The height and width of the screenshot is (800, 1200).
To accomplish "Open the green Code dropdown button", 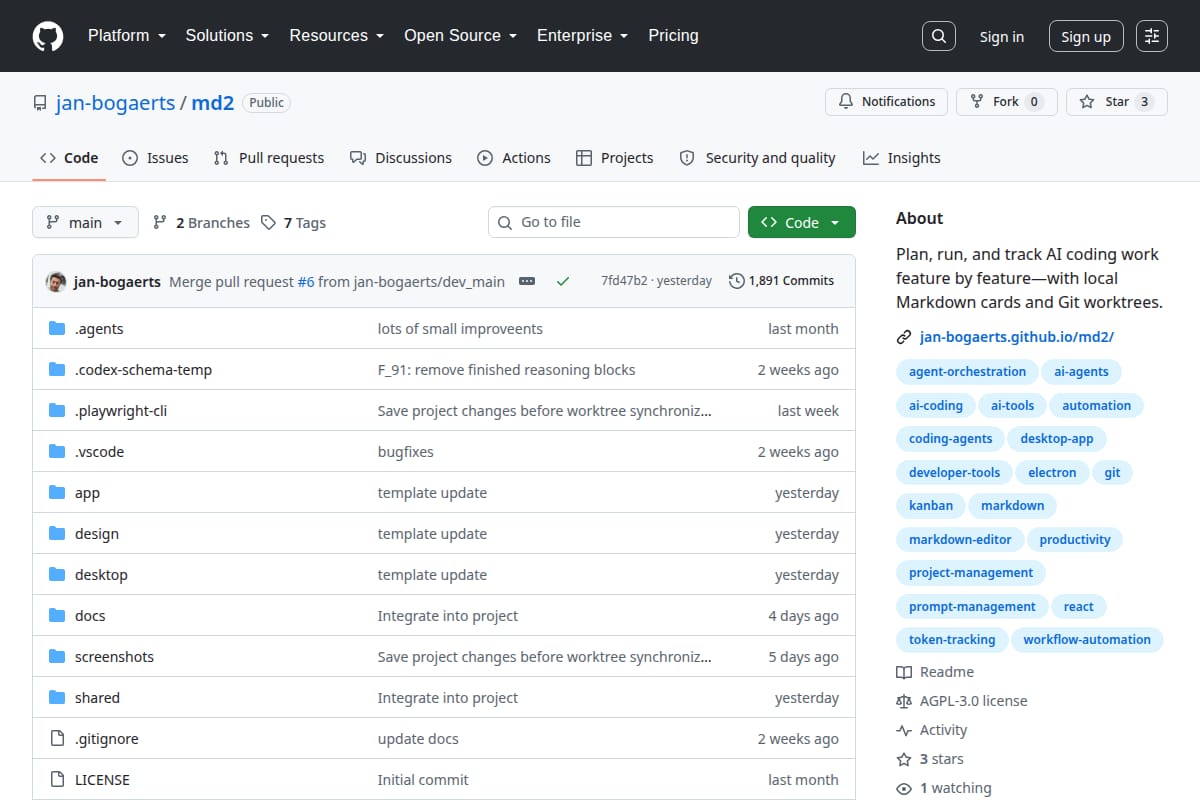I will [x=802, y=222].
